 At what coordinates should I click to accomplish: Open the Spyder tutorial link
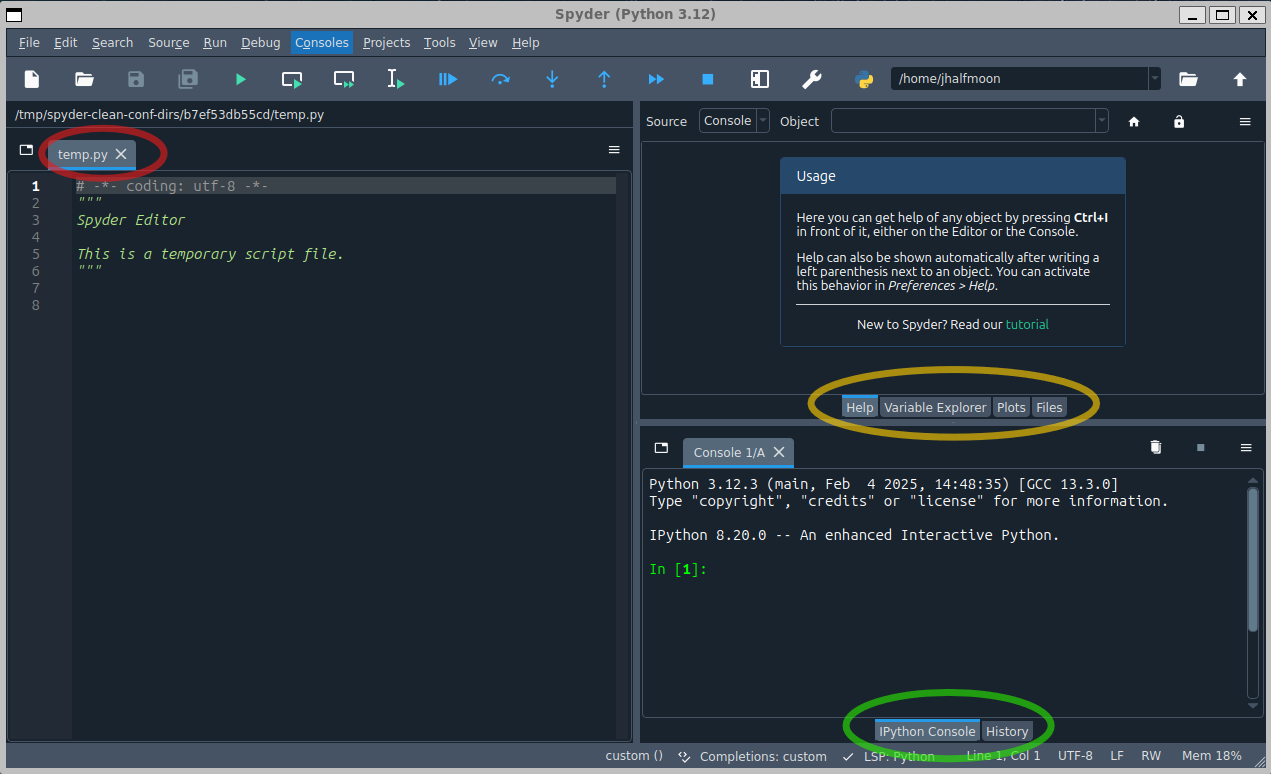(x=1027, y=324)
